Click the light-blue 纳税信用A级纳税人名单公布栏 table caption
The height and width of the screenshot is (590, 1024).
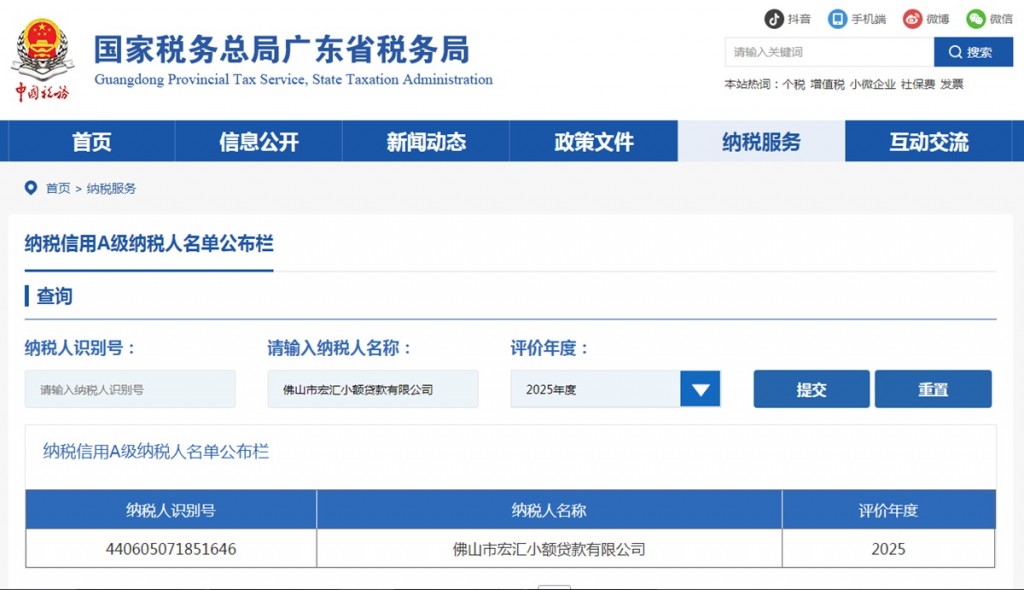(x=156, y=451)
